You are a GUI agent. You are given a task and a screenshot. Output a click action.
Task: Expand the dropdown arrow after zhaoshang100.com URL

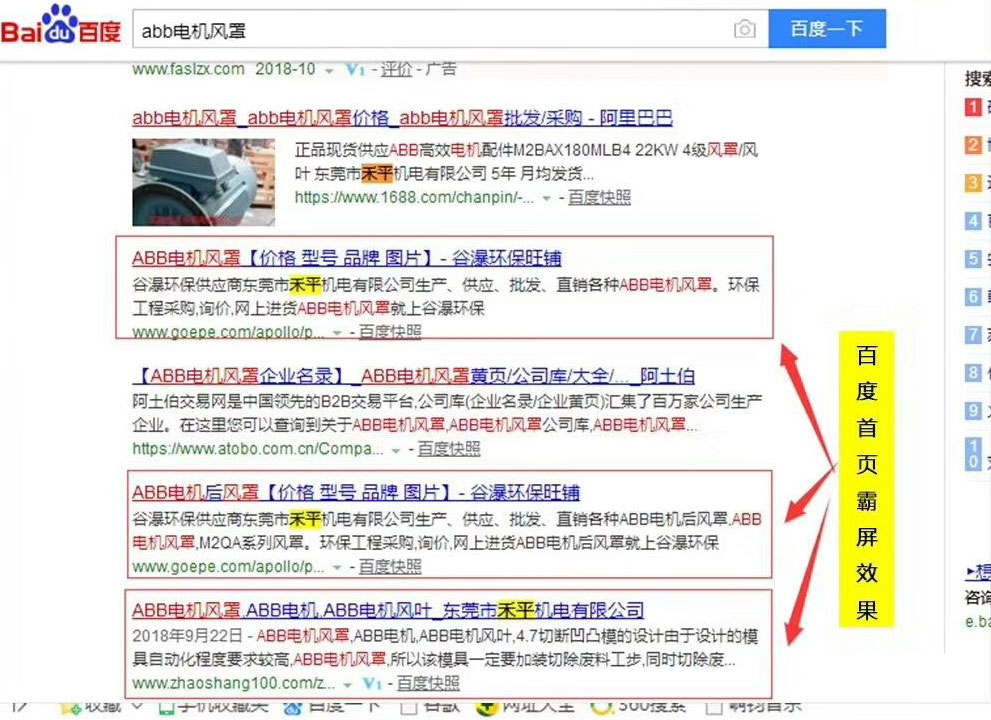click(x=347, y=684)
